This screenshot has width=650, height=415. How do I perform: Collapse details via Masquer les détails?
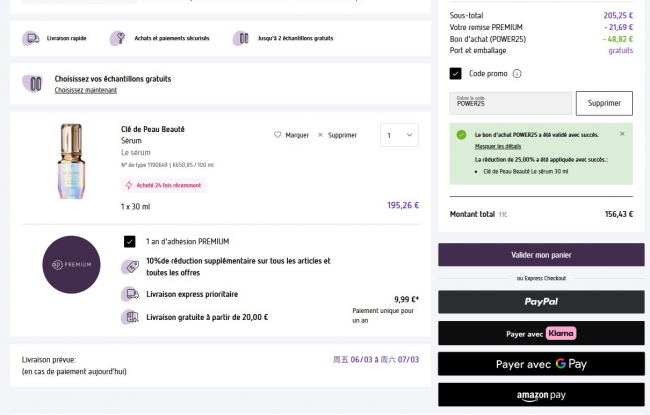pos(497,146)
